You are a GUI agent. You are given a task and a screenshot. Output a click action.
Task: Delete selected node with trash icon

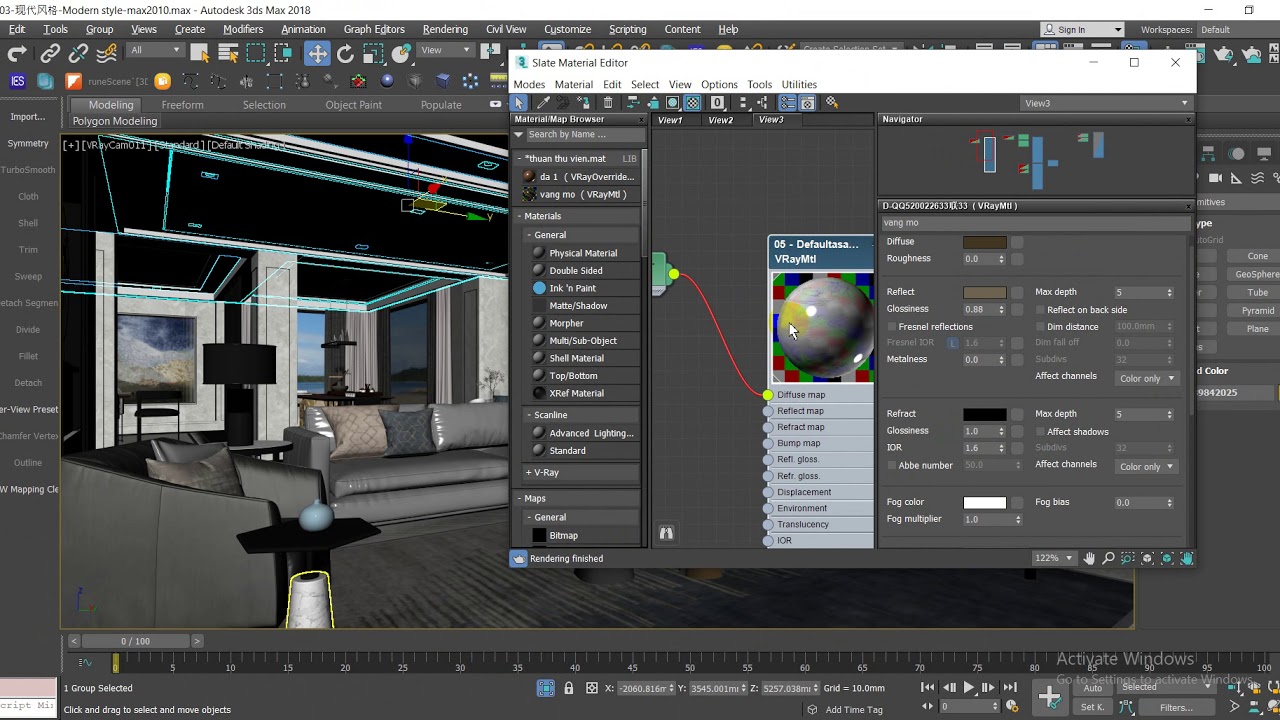[608, 103]
